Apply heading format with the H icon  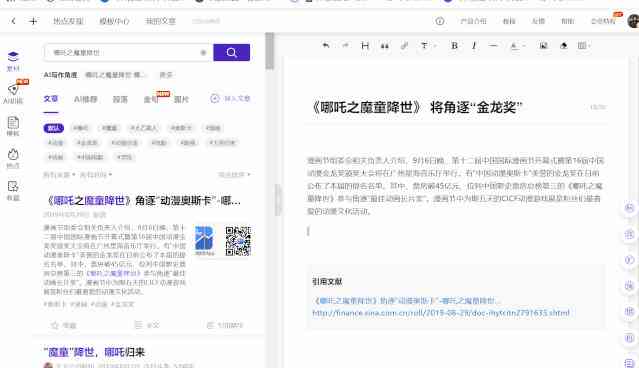tap(365, 46)
